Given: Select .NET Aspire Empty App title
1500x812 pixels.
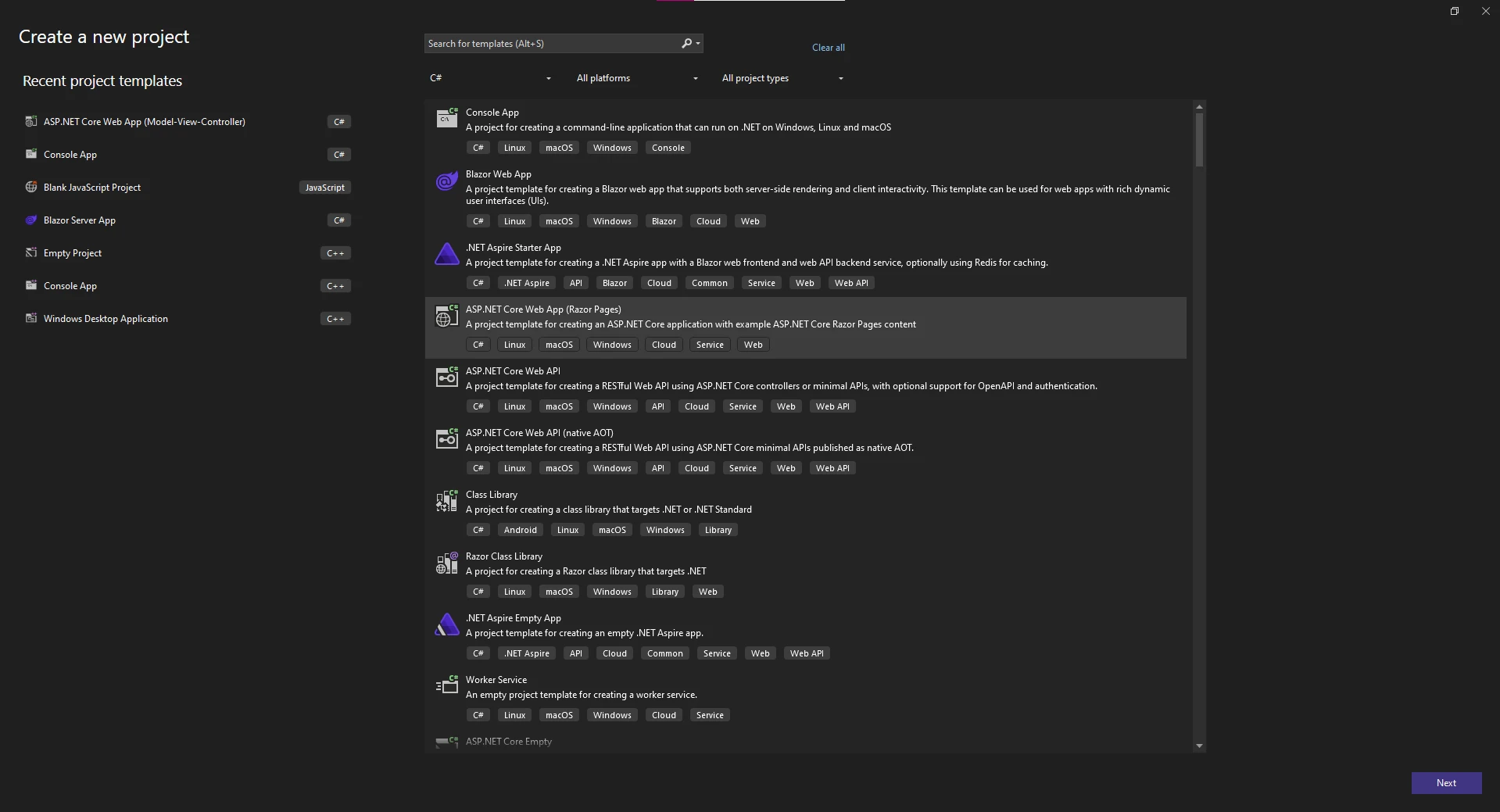Looking at the screenshot, I should 513,618.
